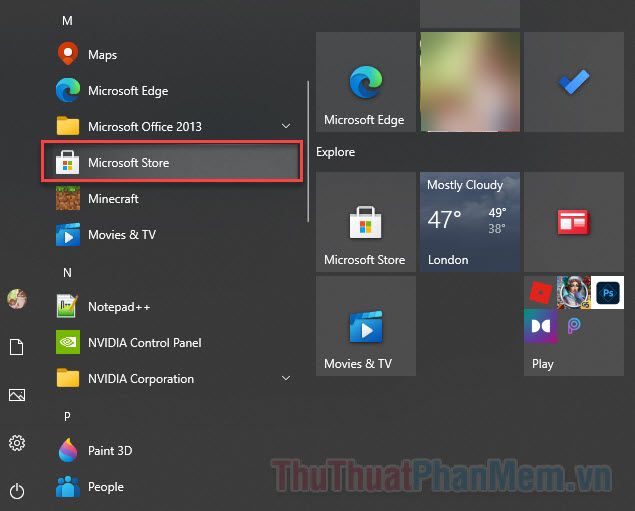
Task: Expand the Microsoft Office 2013 chevron
Action: click(286, 126)
